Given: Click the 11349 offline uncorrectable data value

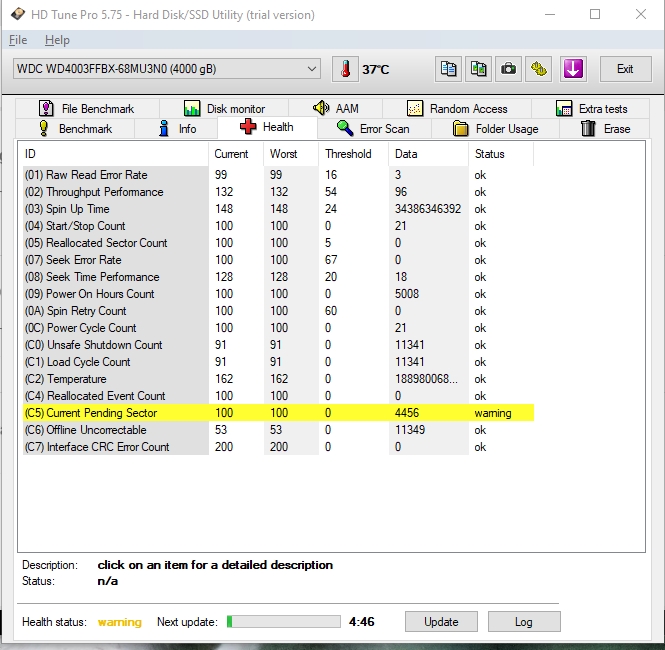Looking at the screenshot, I should coord(410,430).
